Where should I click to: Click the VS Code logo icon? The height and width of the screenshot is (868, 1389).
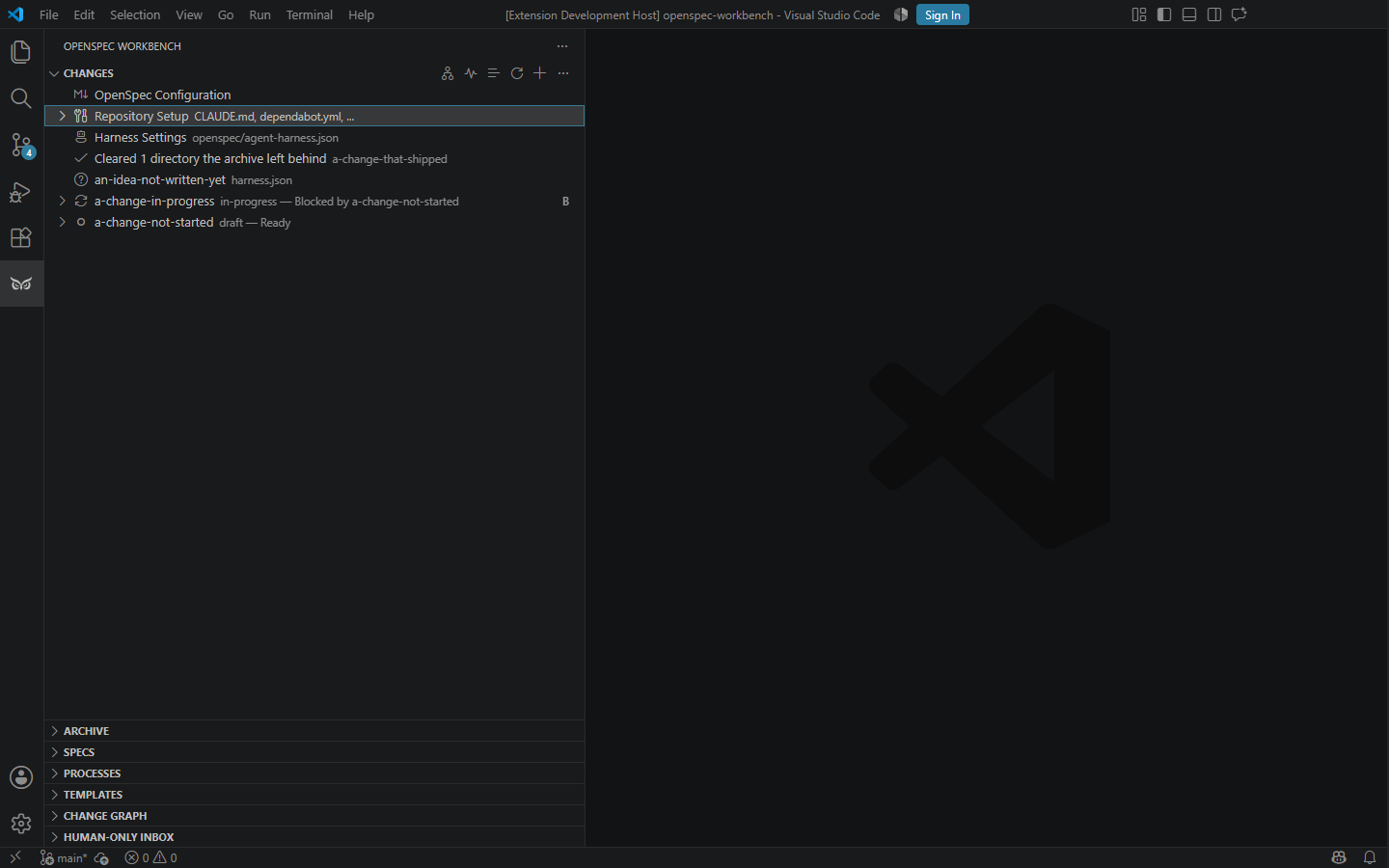tap(15, 14)
